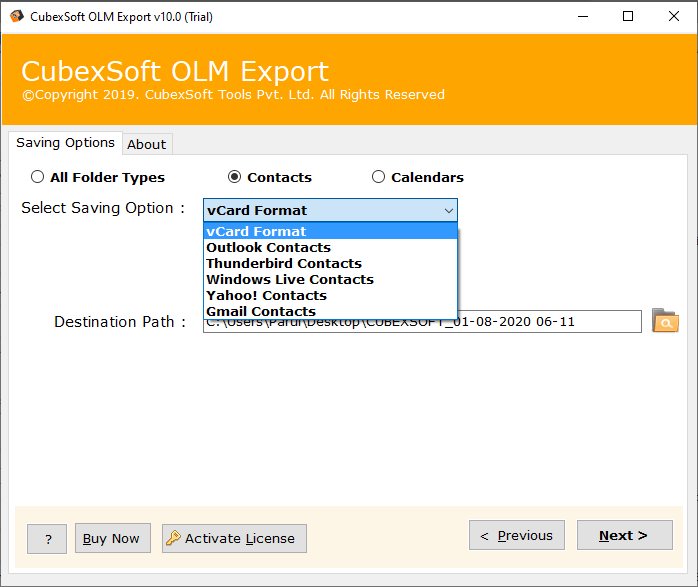Click the question mark help button
The width and height of the screenshot is (698, 587).
(47, 539)
